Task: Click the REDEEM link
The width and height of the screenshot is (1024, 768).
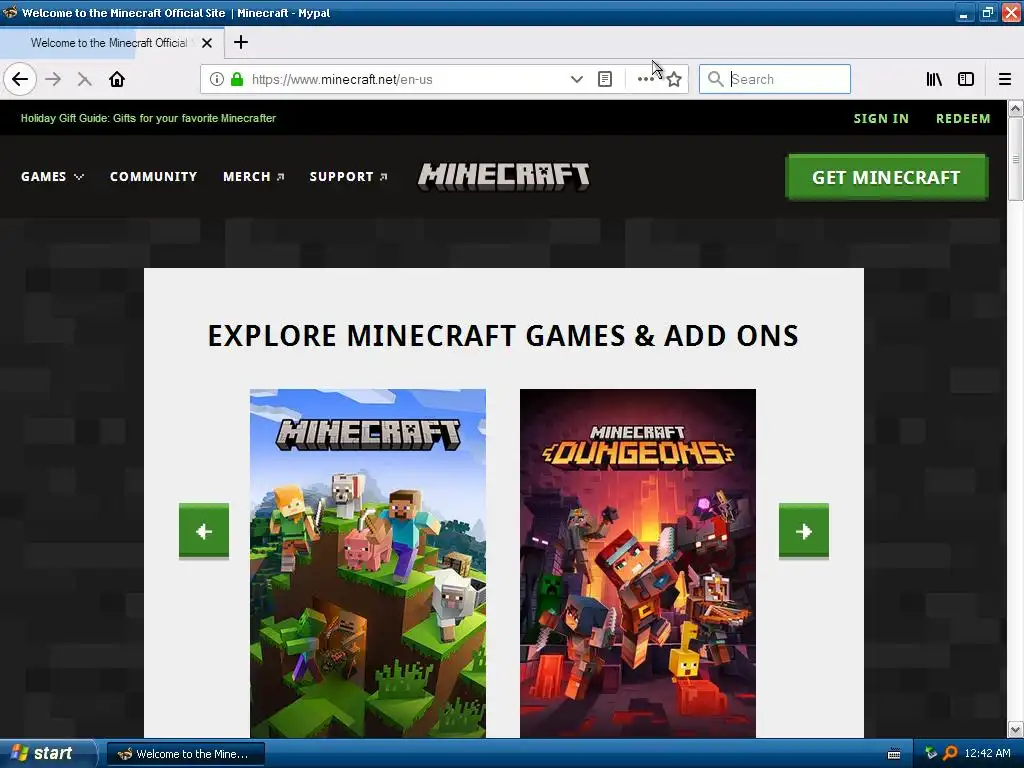Action: [x=963, y=118]
